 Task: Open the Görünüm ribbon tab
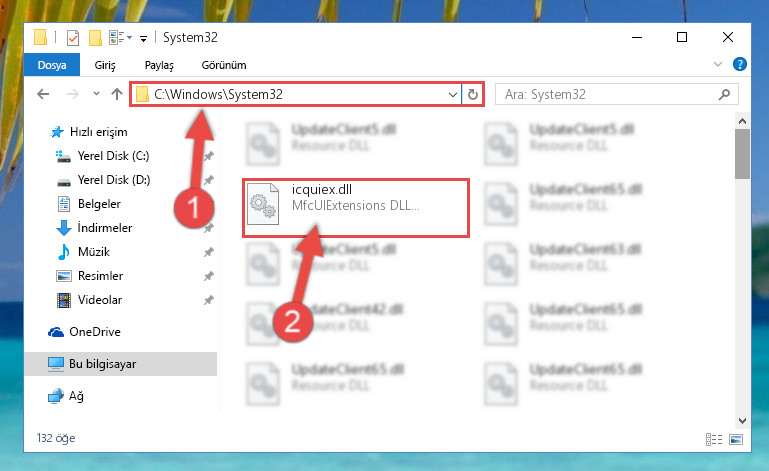coord(224,65)
